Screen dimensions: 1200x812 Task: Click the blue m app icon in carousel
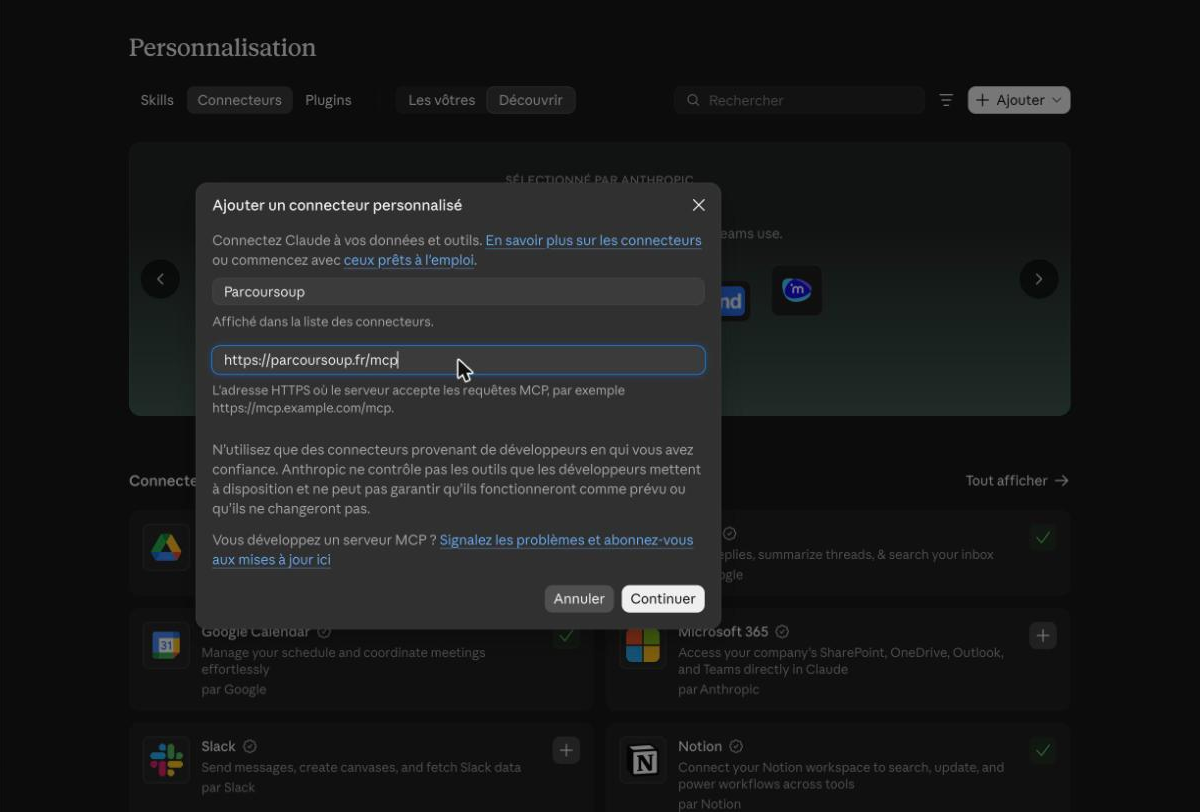tap(797, 290)
